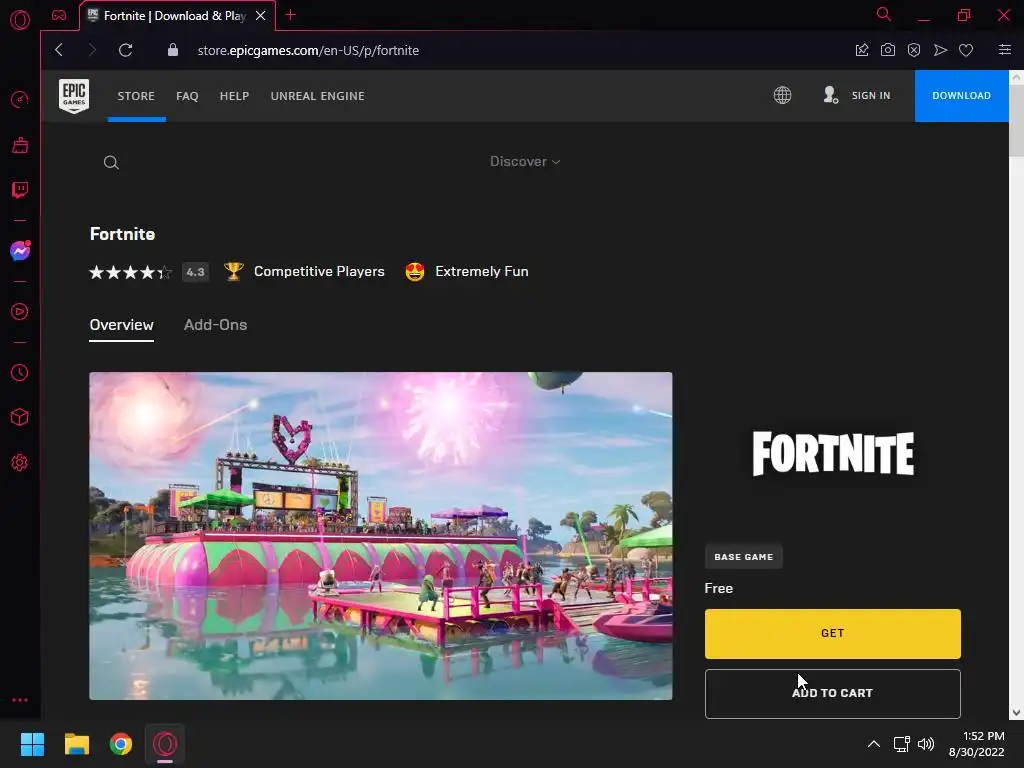Go back to previous page
Image resolution: width=1024 pixels, height=768 pixels.
[59, 50]
